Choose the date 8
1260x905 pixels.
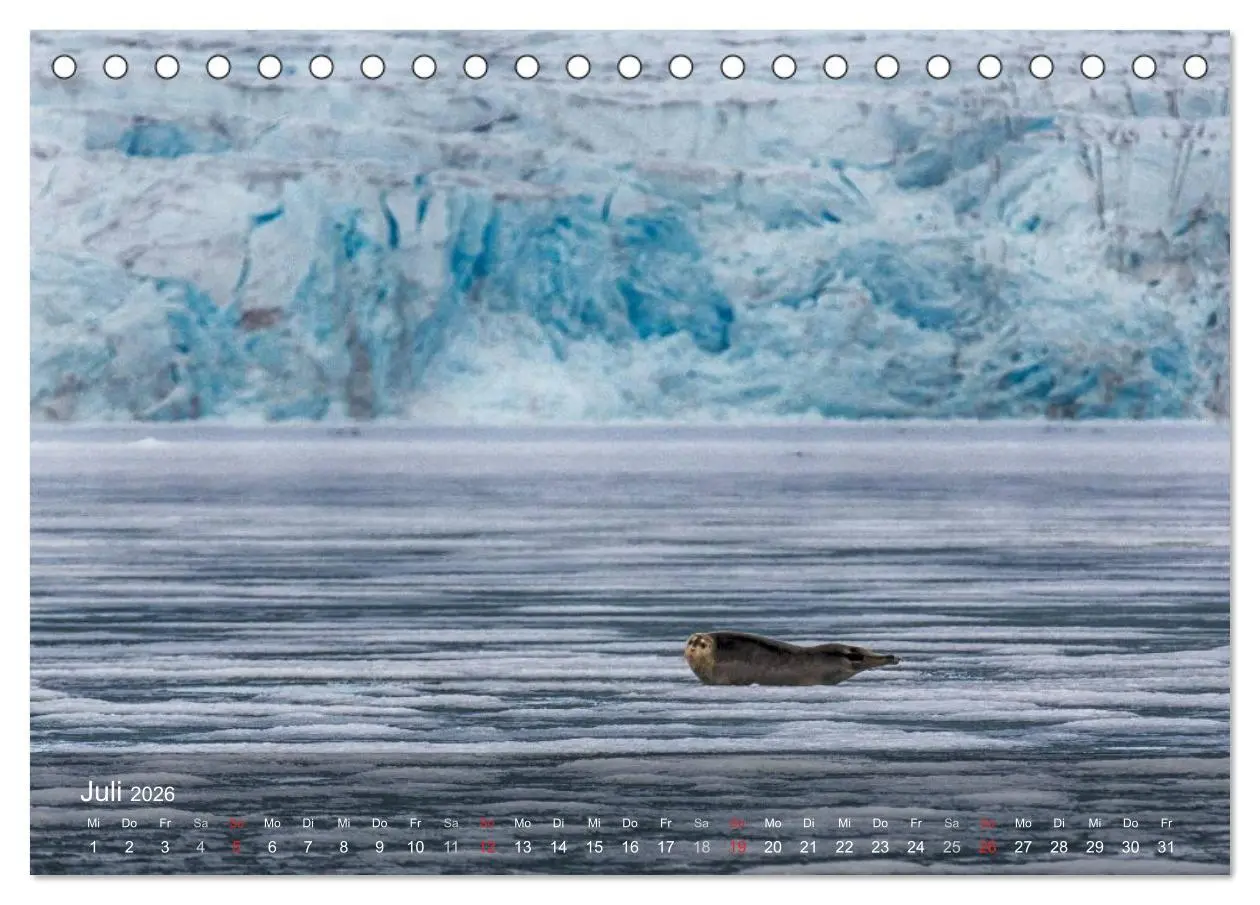click(344, 847)
